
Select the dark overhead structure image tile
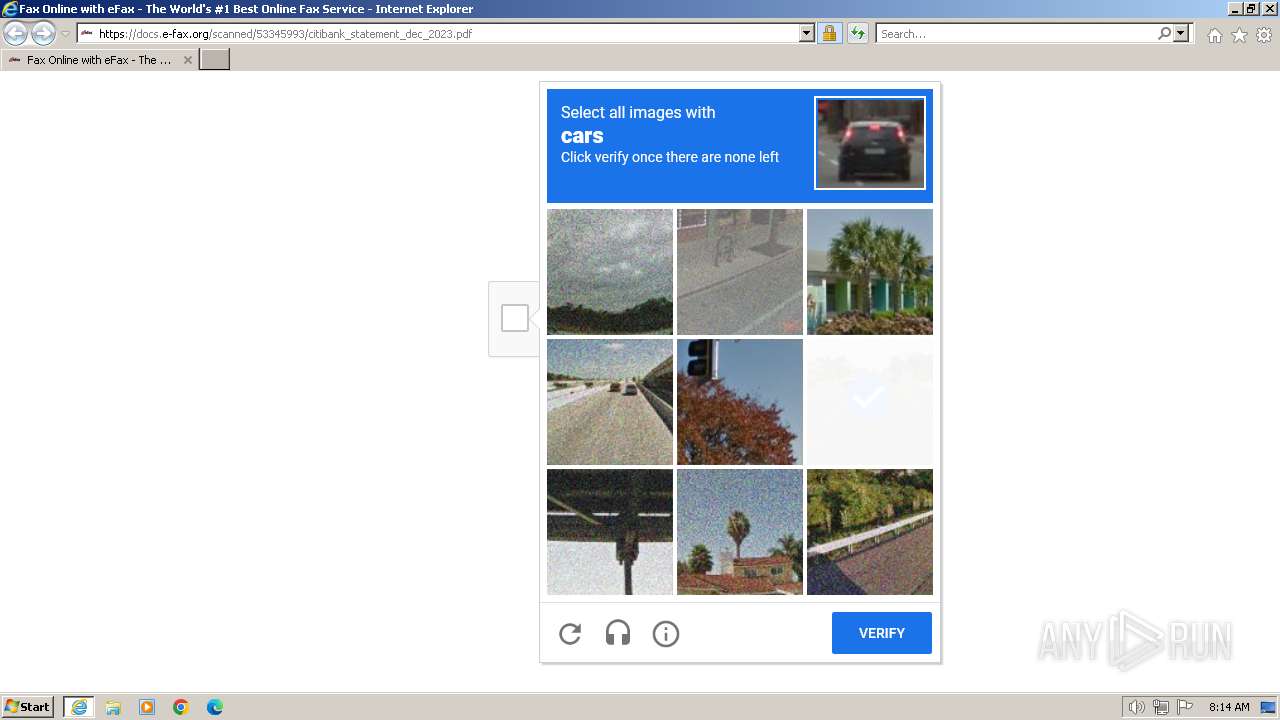(610, 532)
